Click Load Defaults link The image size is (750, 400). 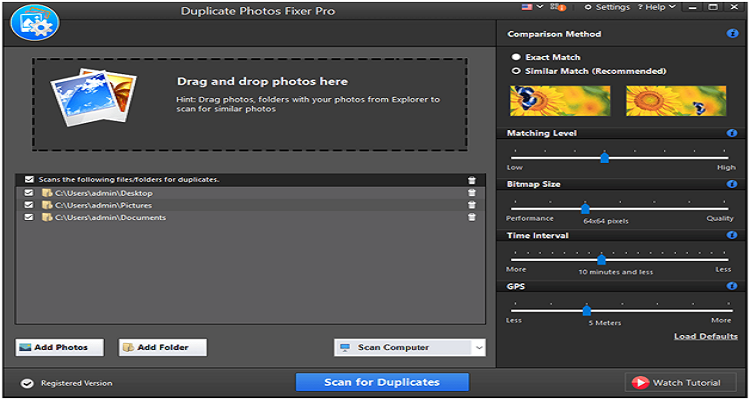coord(706,336)
